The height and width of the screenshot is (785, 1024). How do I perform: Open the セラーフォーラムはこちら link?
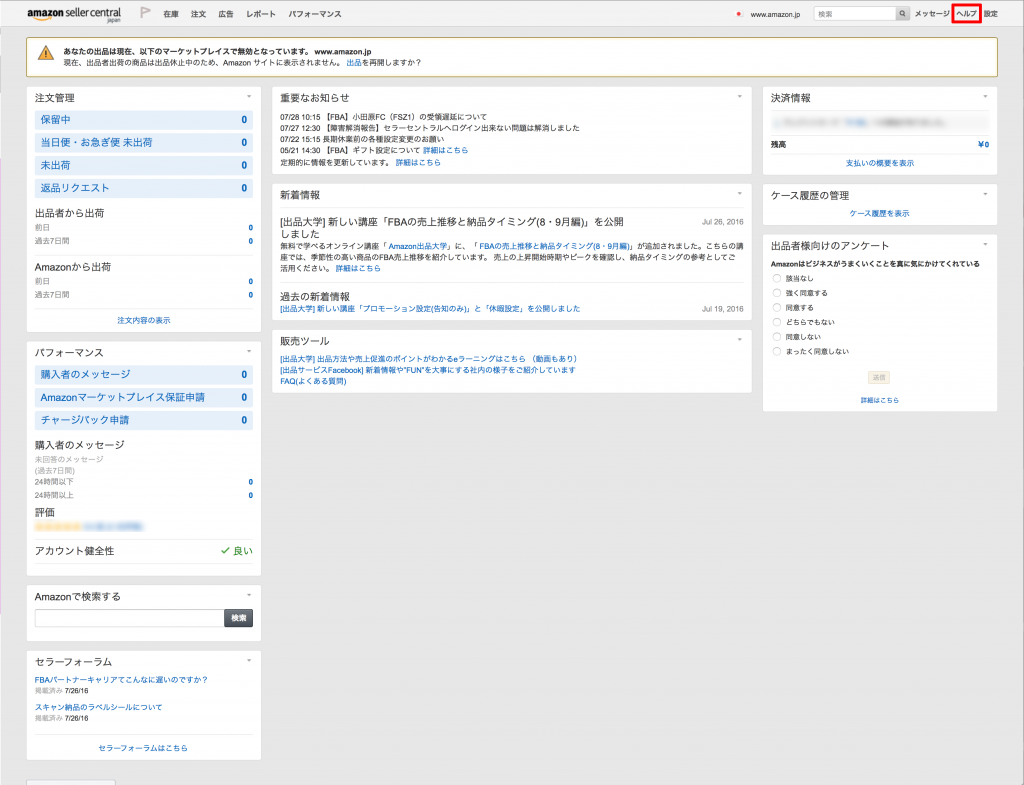point(143,748)
